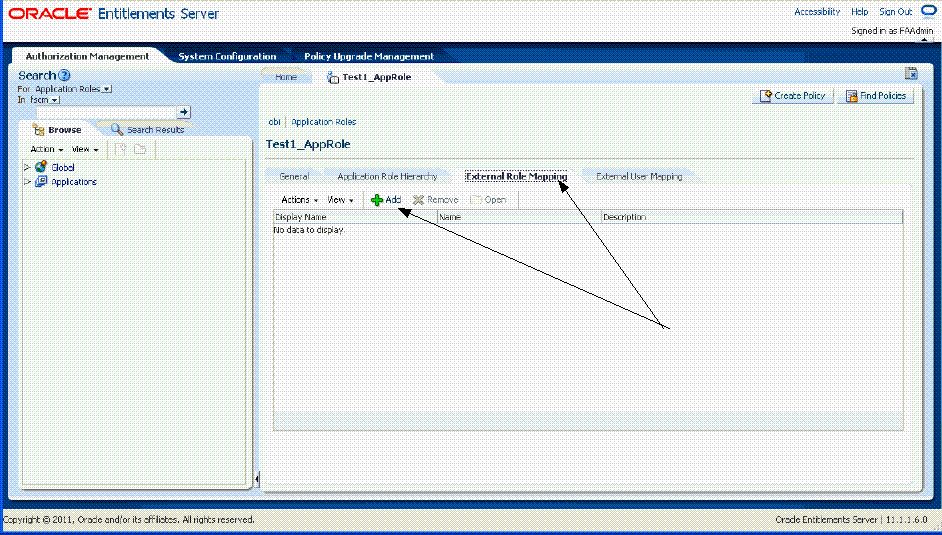Click the Search Results magnifier icon
This screenshot has width=942, height=535.
coord(117,129)
